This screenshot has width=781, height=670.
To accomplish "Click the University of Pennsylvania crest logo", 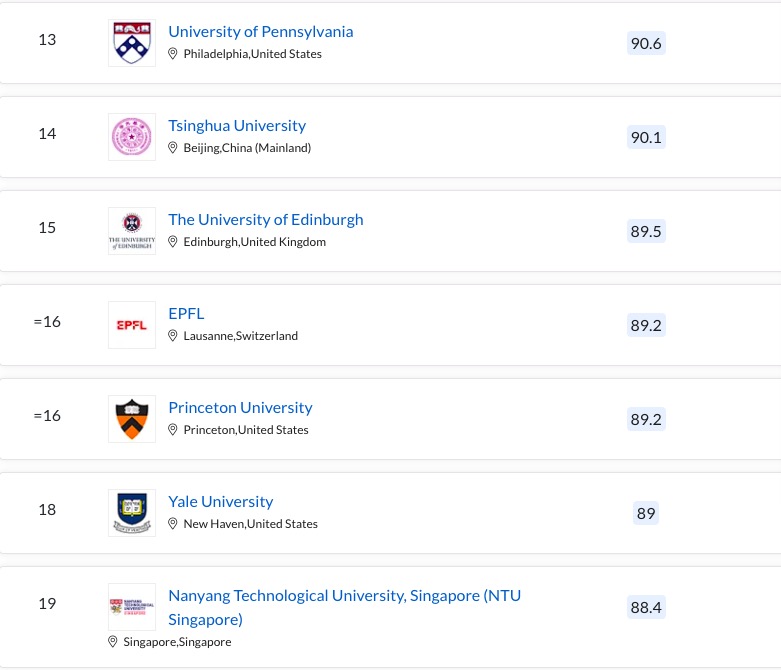I will [x=132, y=43].
